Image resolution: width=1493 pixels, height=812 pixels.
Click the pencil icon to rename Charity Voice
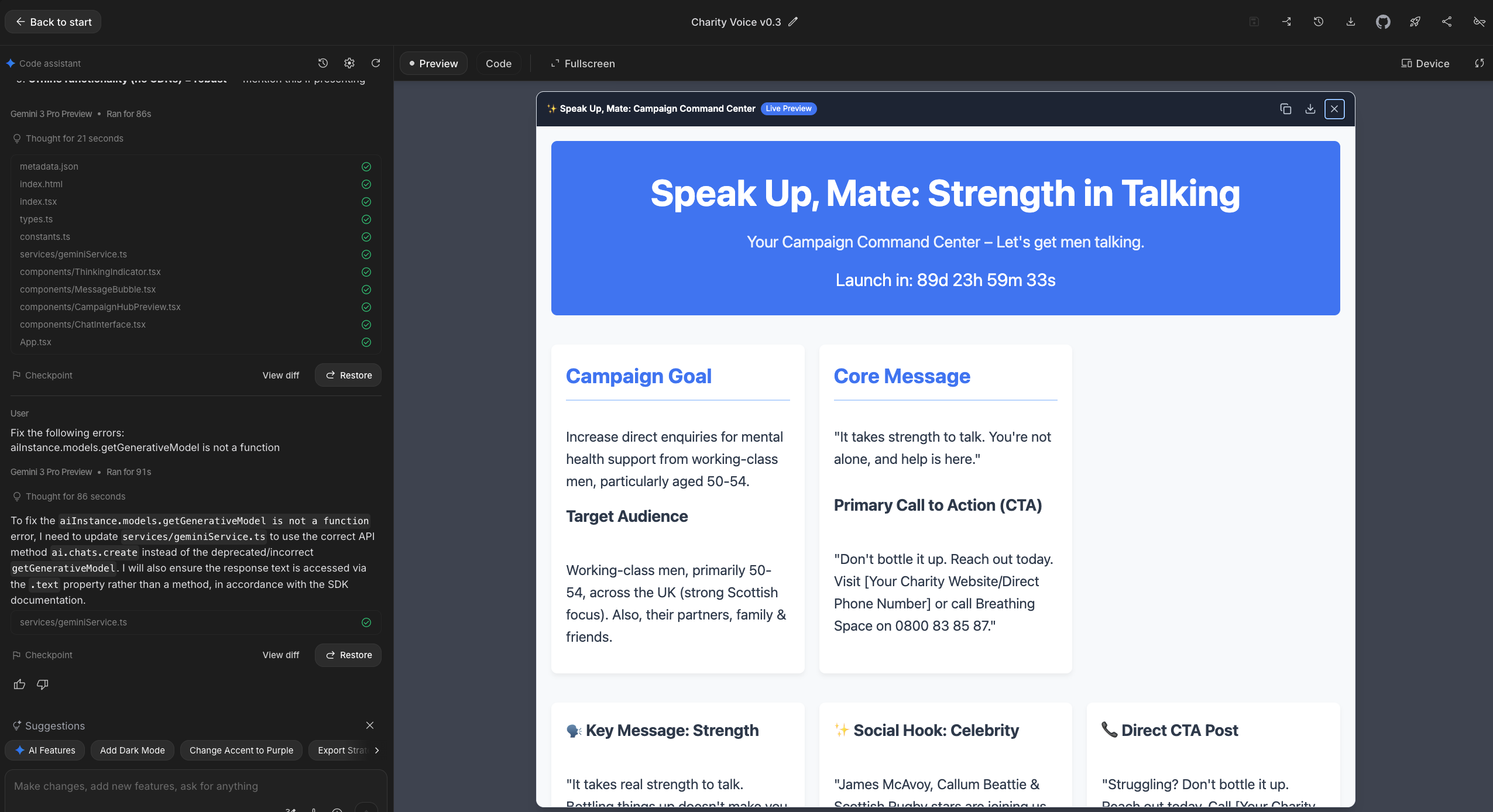pos(793,22)
